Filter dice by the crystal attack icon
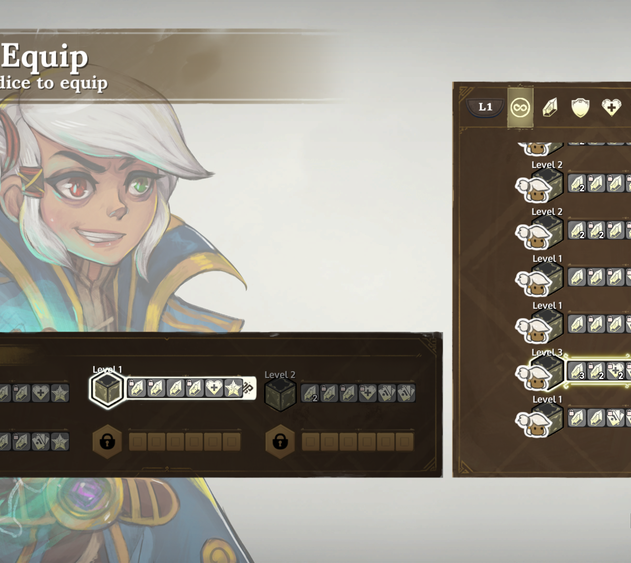 (x=550, y=107)
